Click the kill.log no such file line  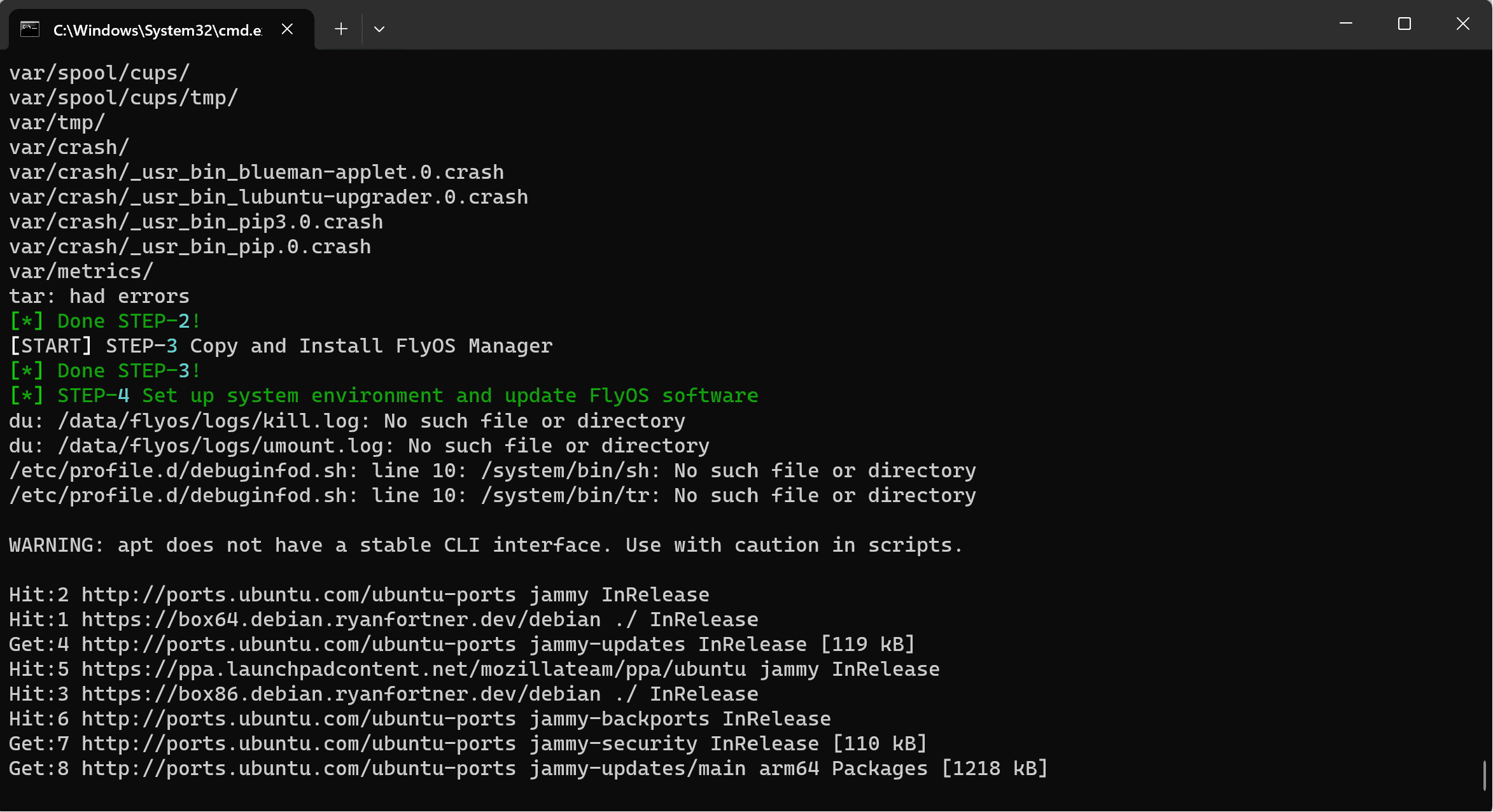point(347,421)
